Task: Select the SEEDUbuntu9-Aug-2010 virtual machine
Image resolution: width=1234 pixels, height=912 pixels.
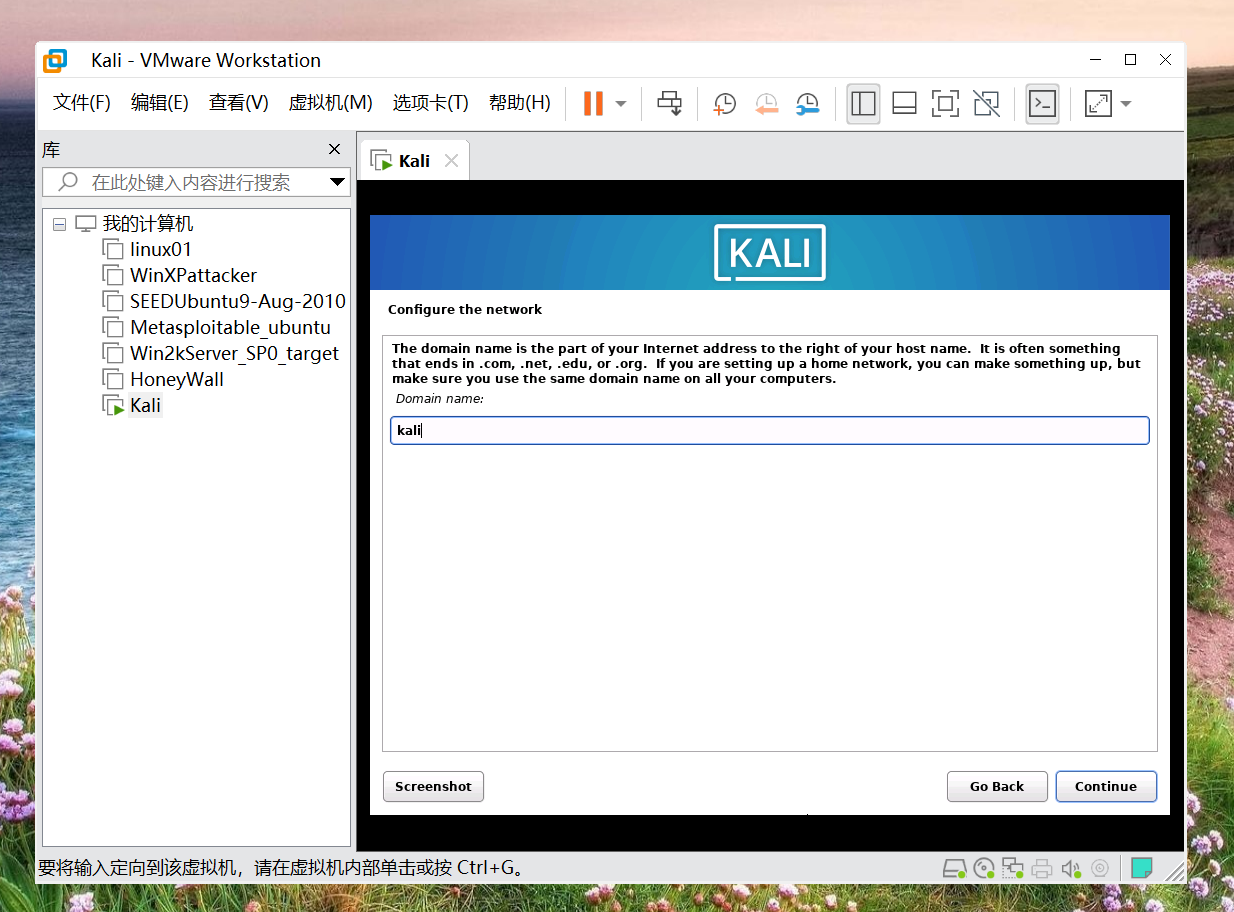Action: point(237,301)
